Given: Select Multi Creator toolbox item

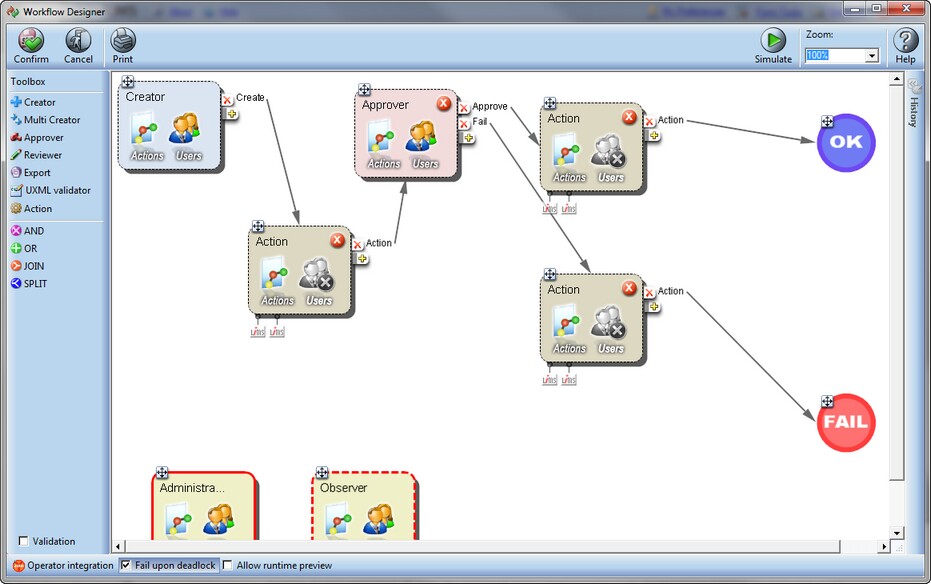Looking at the screenshot, I should (x=45, y=120).
